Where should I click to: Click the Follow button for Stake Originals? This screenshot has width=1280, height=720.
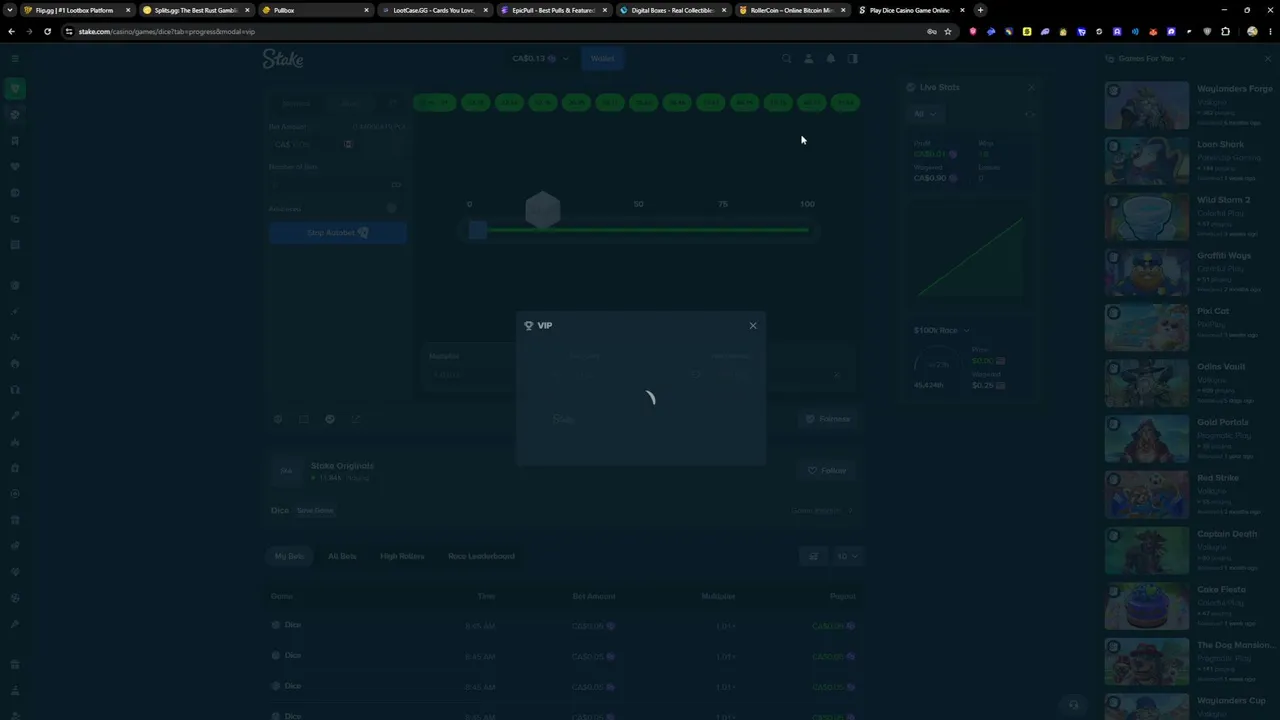(x=827, y=470)
